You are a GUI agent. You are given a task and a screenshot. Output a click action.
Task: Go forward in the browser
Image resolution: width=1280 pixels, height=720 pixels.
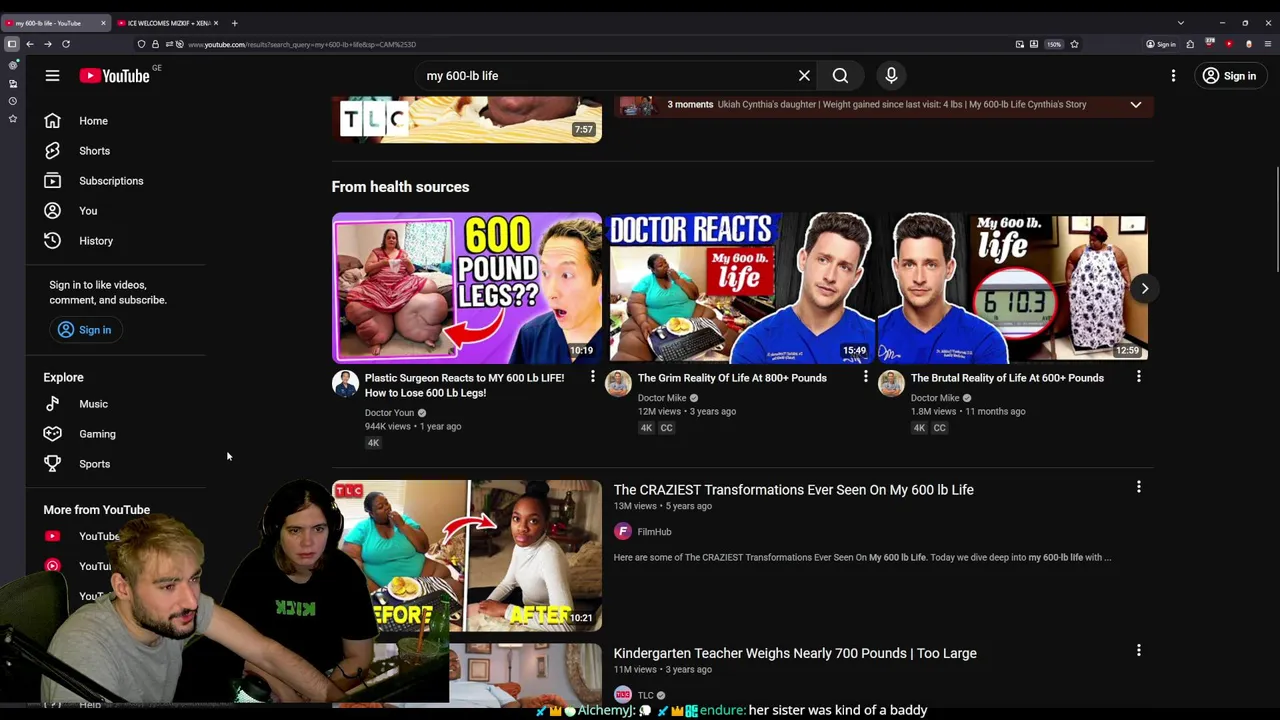pos(47,44)
